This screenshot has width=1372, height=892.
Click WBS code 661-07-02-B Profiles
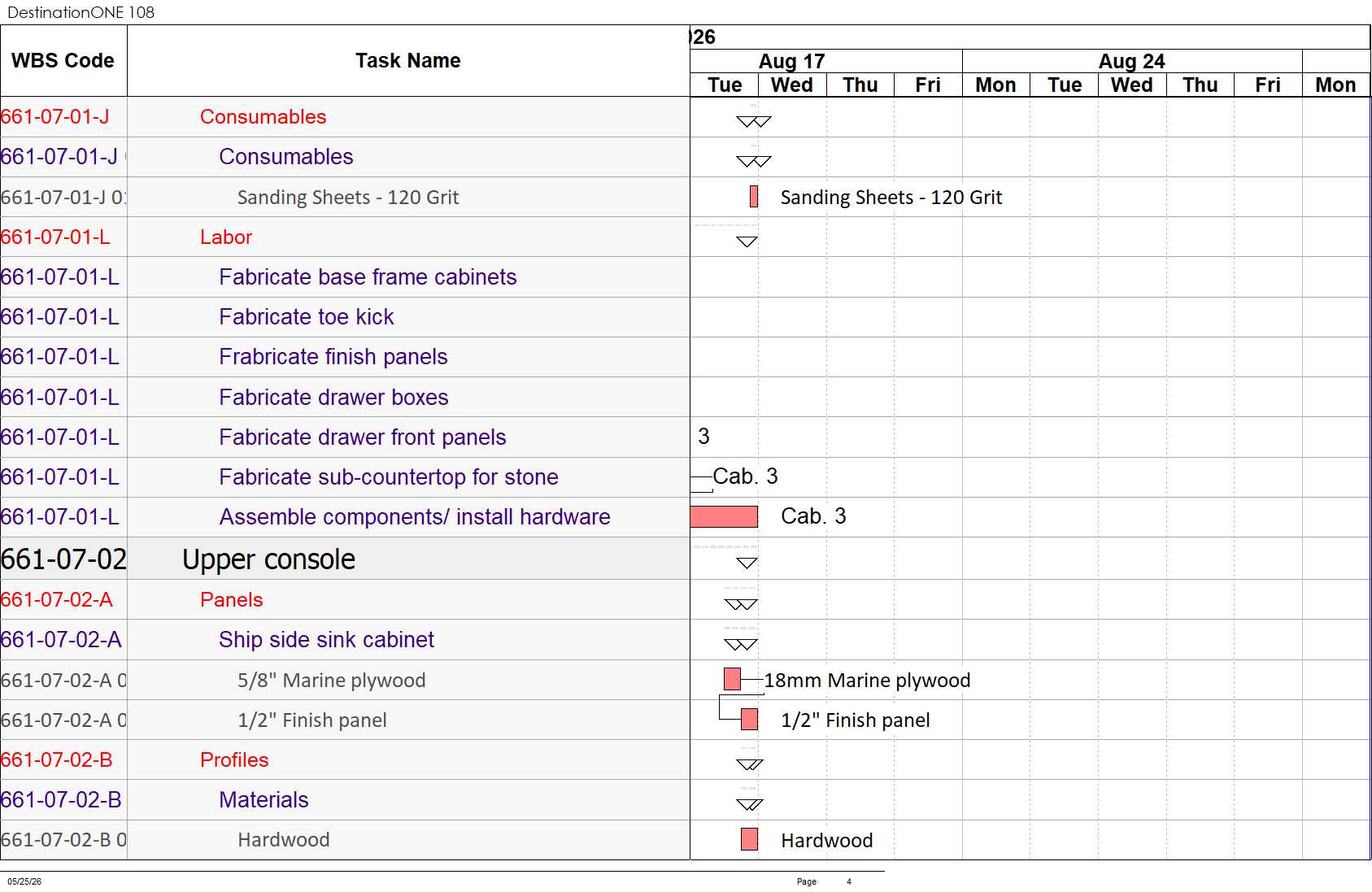[57, 759]
